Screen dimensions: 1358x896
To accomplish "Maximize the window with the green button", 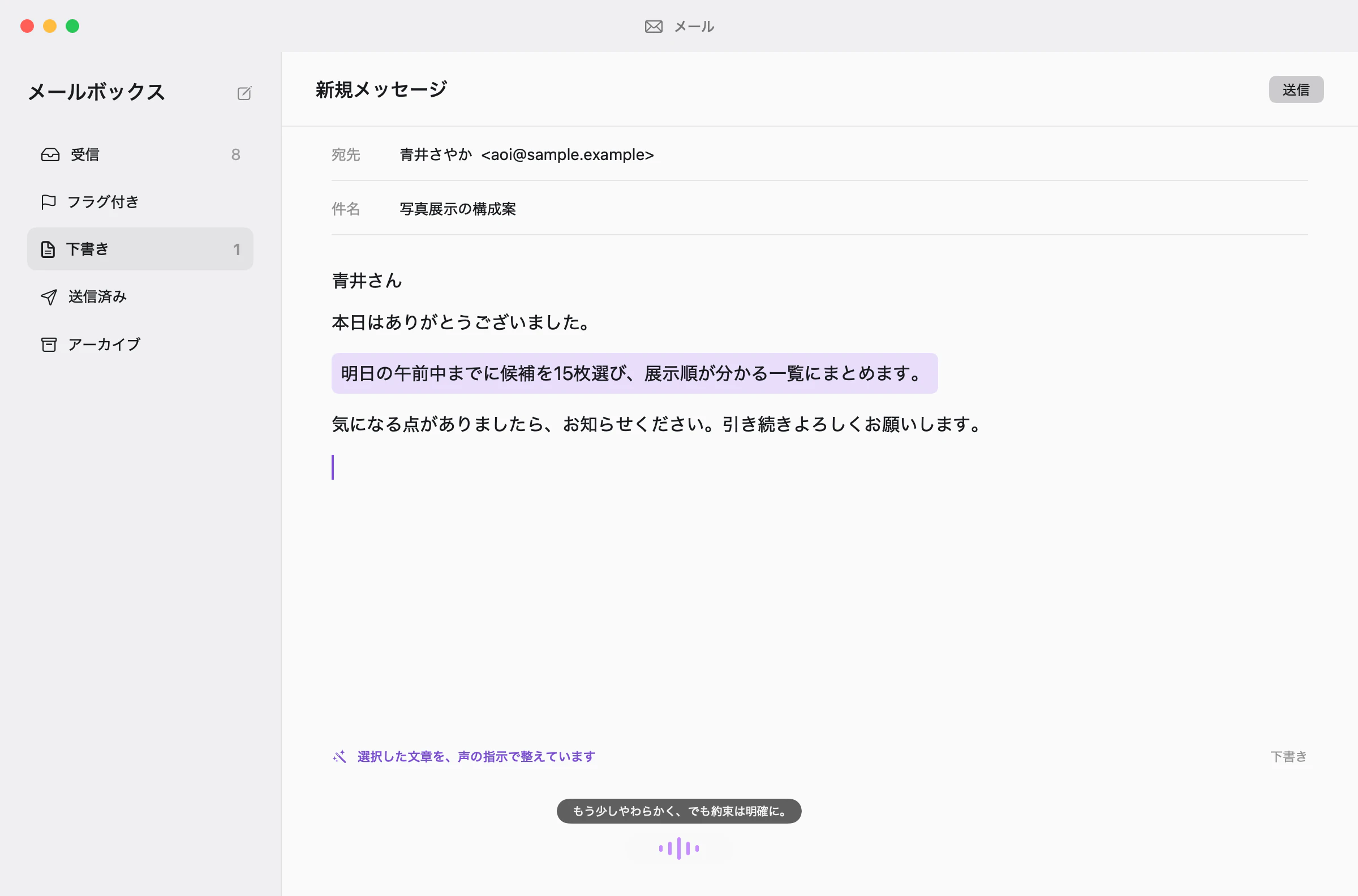I will (72, 25).
